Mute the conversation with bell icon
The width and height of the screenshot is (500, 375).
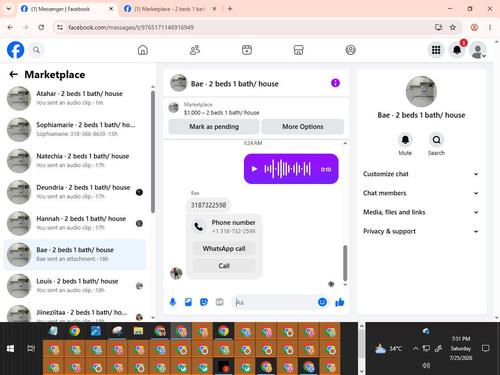click(x=405, y=140)
